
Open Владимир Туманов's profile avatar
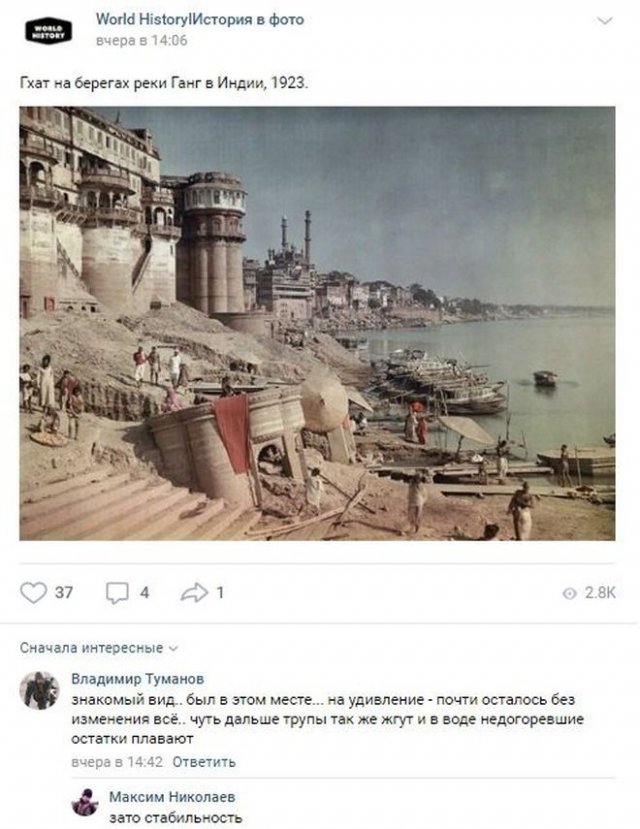coord(40,690)
